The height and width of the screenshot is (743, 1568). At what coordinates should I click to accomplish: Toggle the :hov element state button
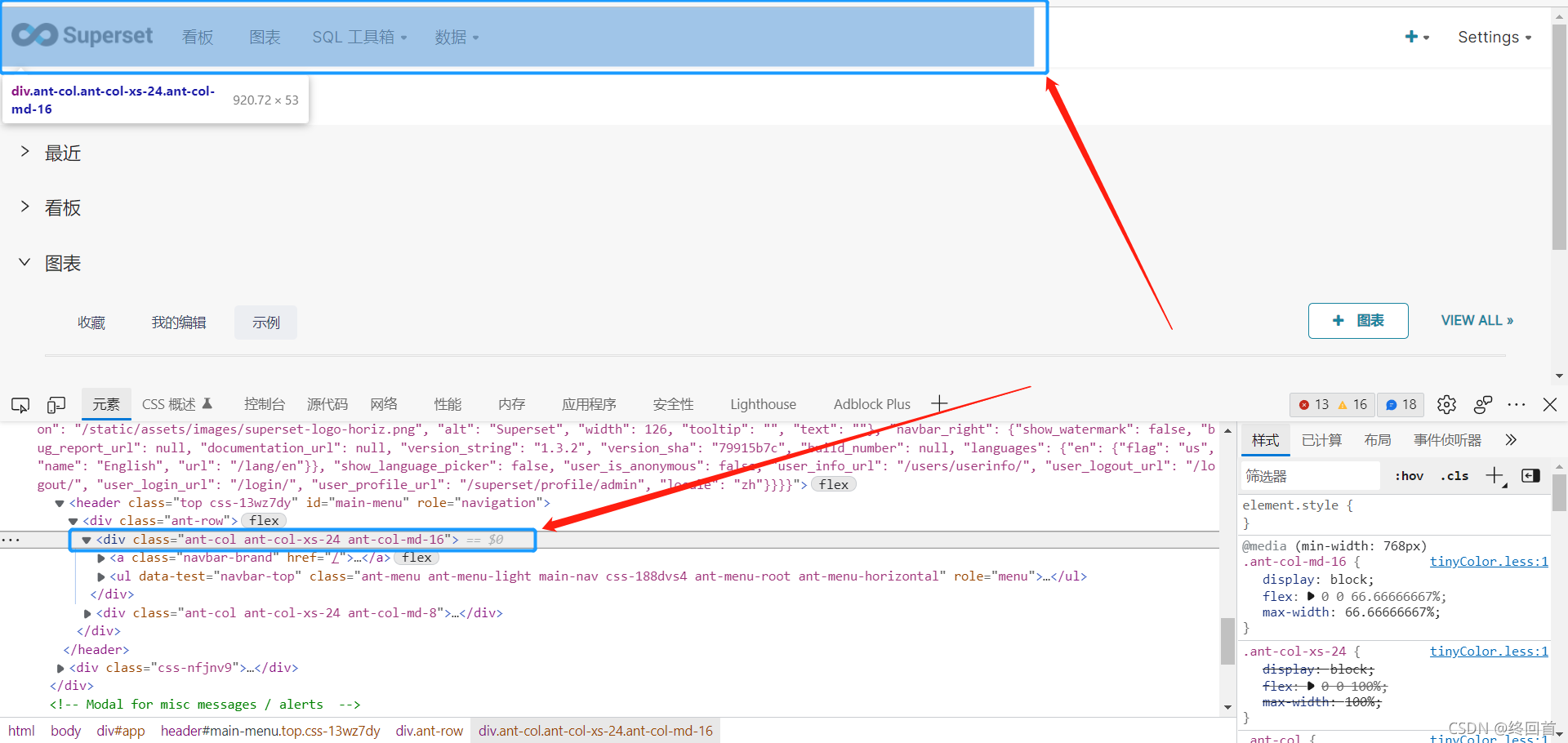(x=1409, y=476)
